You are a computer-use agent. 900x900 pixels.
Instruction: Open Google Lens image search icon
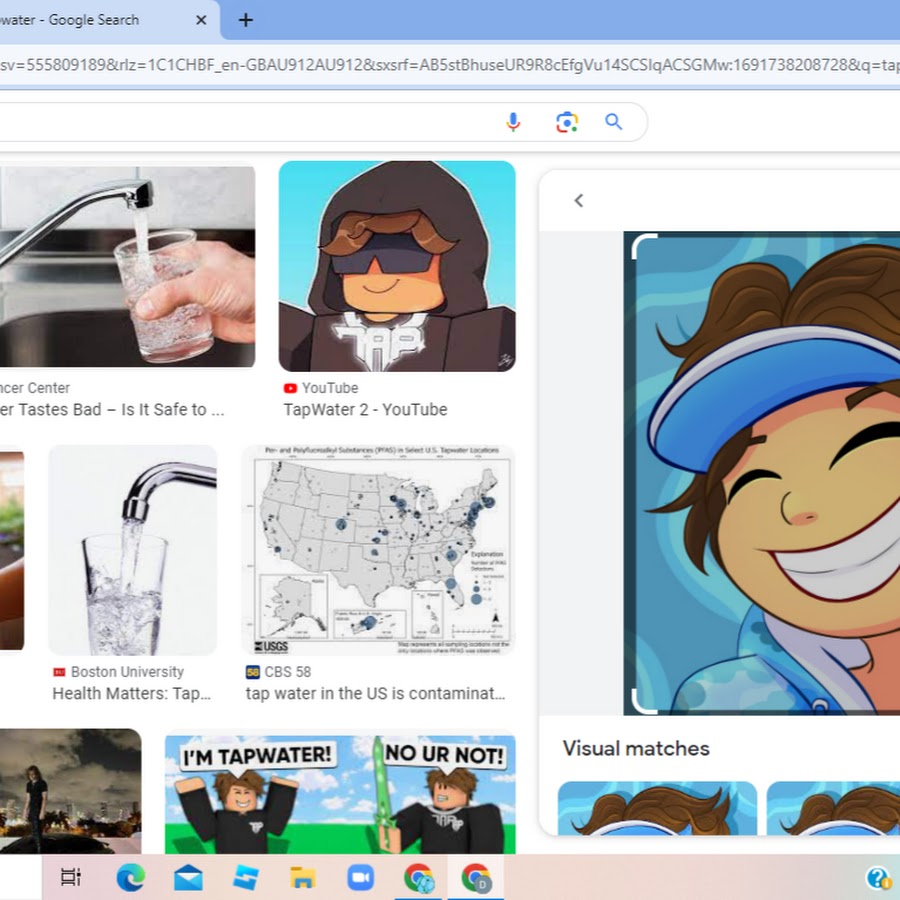[x=567, y=122]
